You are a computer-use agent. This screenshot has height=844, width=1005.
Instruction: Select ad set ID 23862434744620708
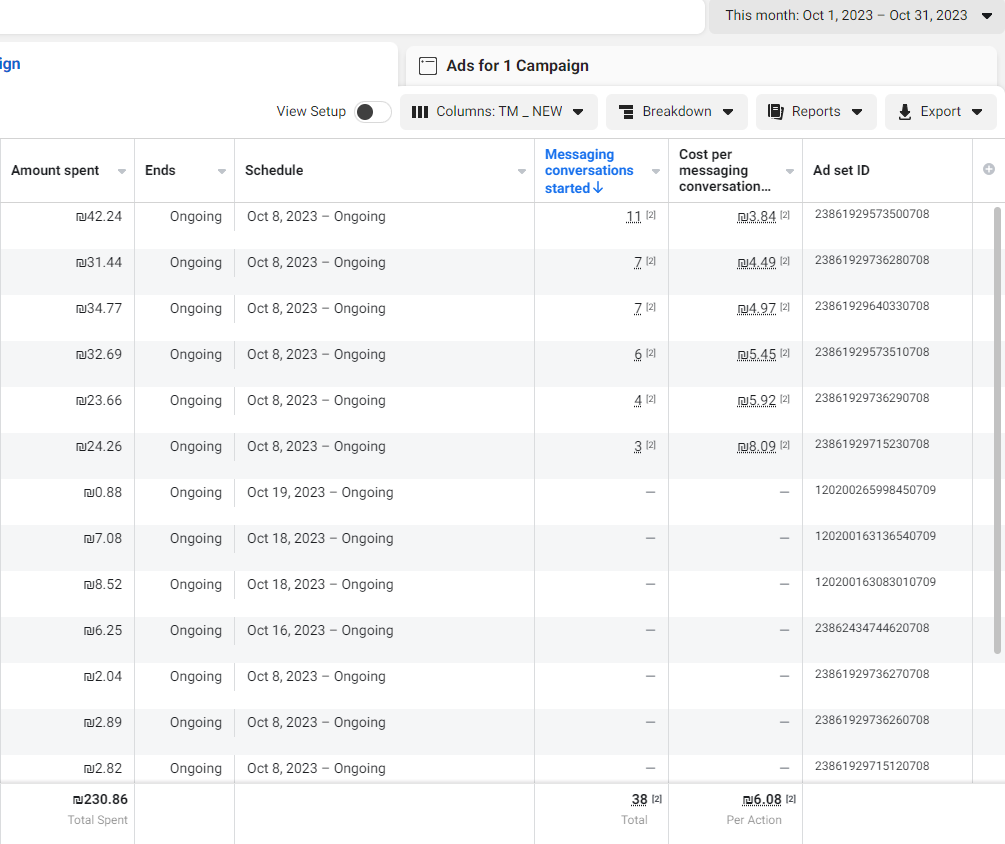tap(872, 629)
